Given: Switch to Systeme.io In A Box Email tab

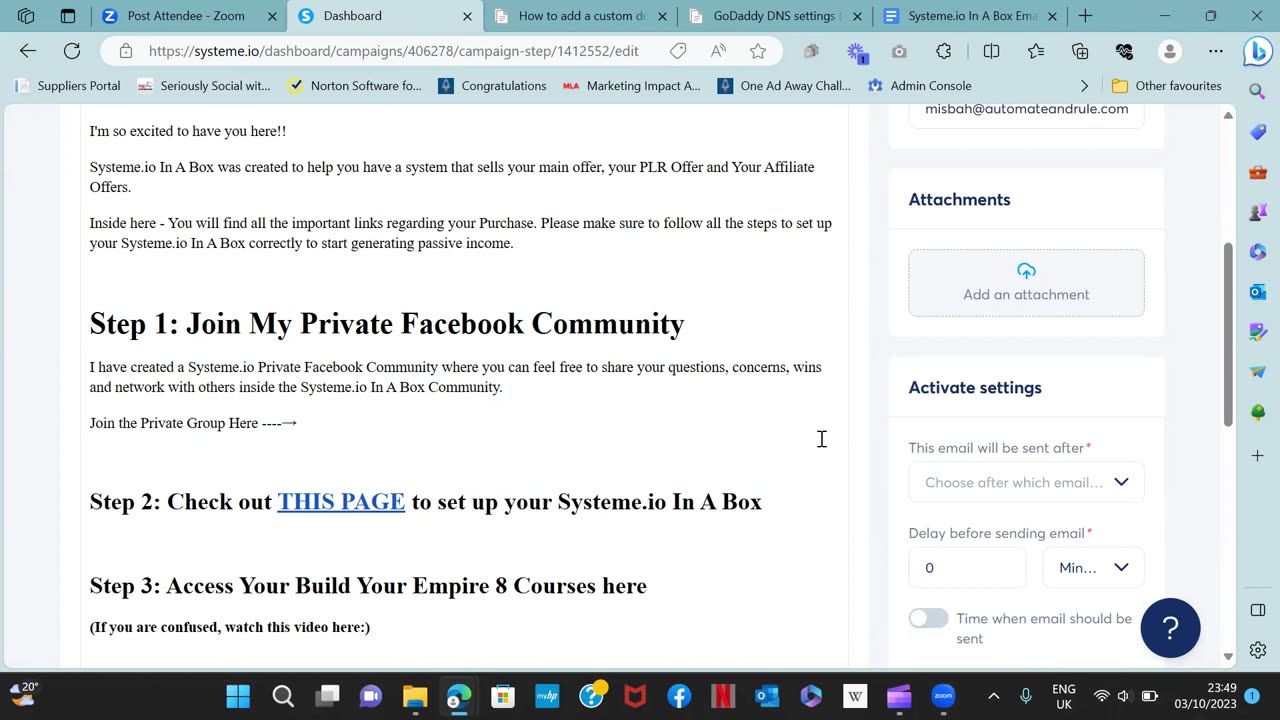Looking at the screenshot, I should [x=972, y=16].
